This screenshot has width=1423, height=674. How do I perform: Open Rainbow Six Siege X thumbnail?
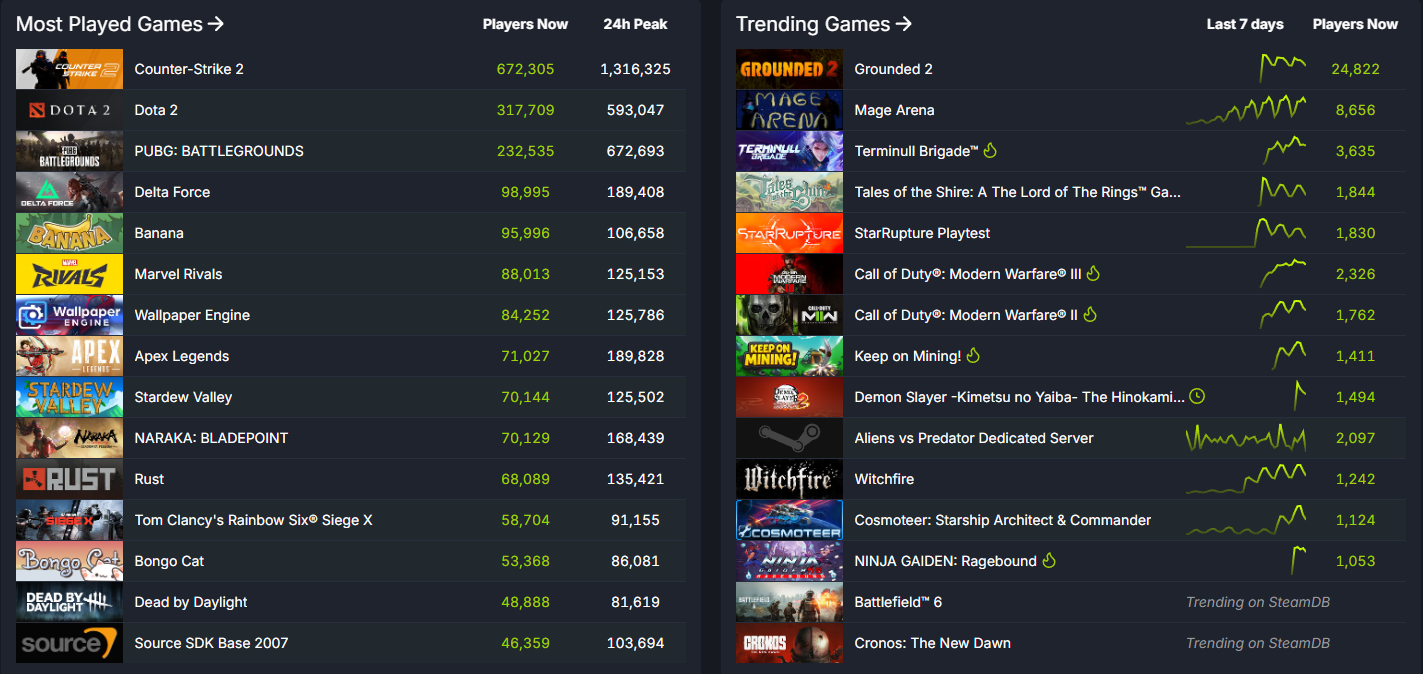point(69,520)
